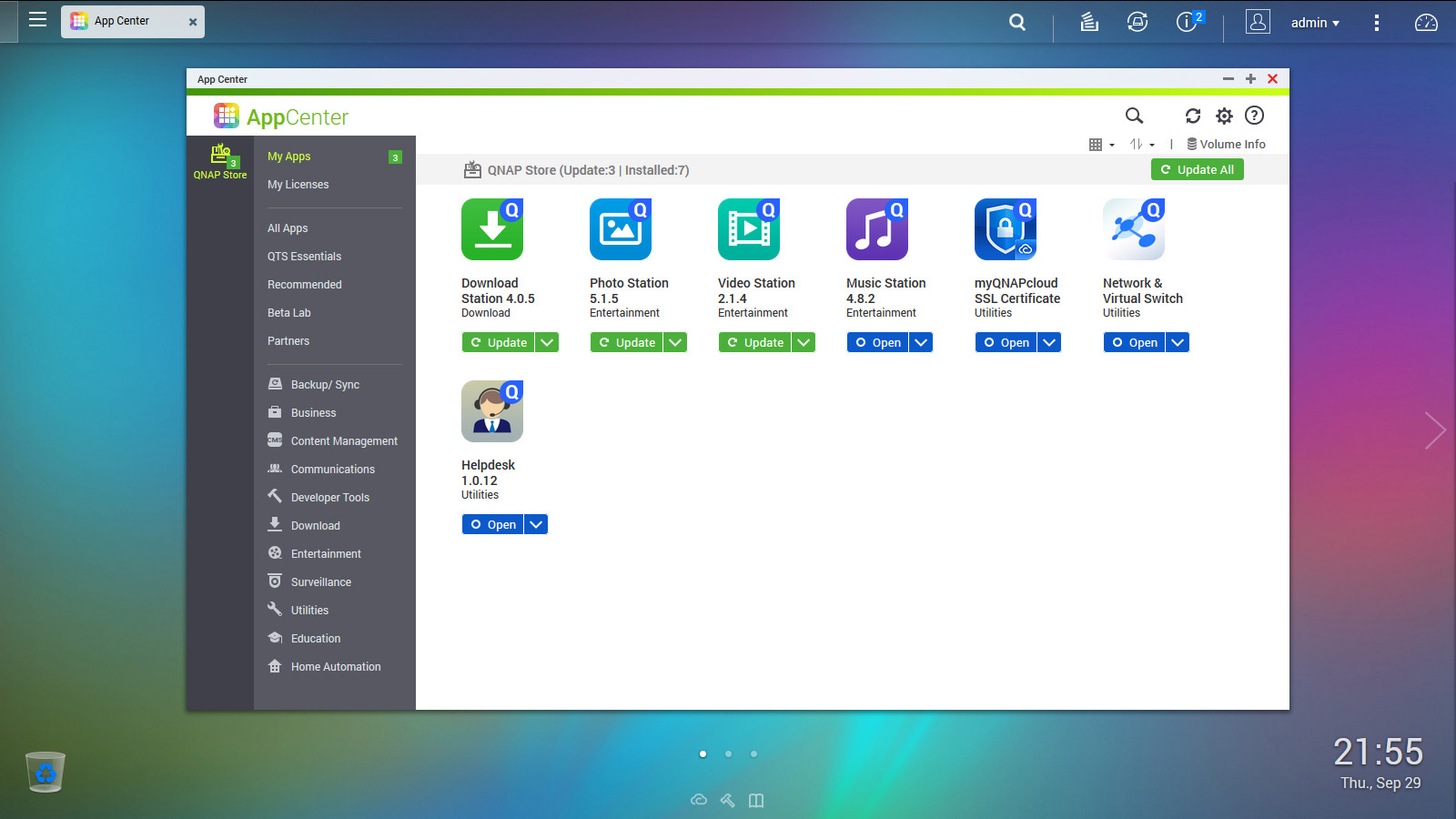Update Download Station 4.0.5
The image size is (1456, 819).
(x=498, y=342)
